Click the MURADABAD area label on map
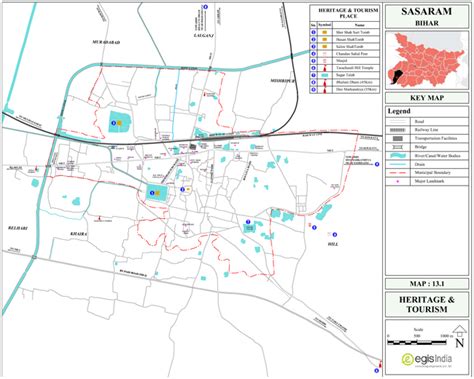 [x=106, y=42]
